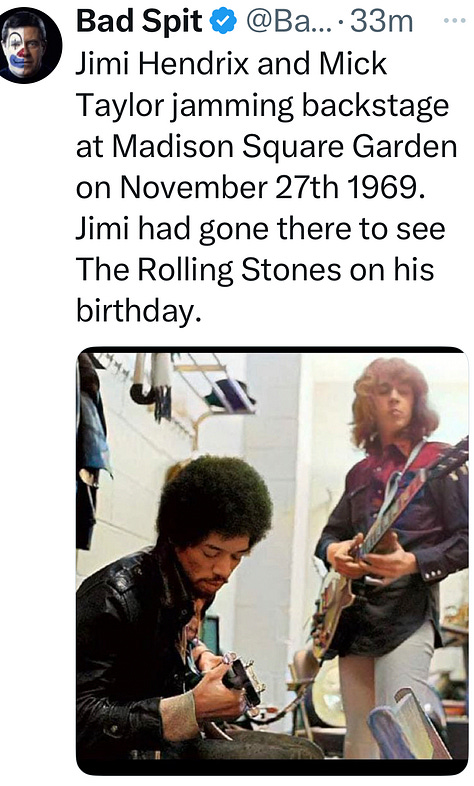Open the attached backstage photo
The width and height of the screenshot is (474, 786).
click(x=272, y=560)
